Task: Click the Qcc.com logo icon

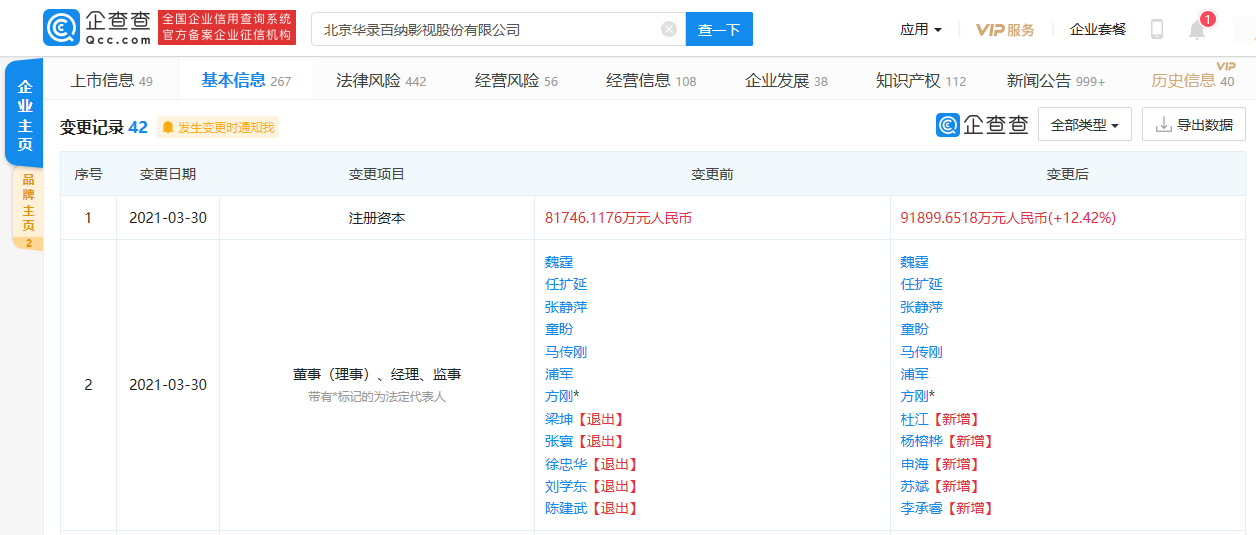Action: click(x=62, y=28)
